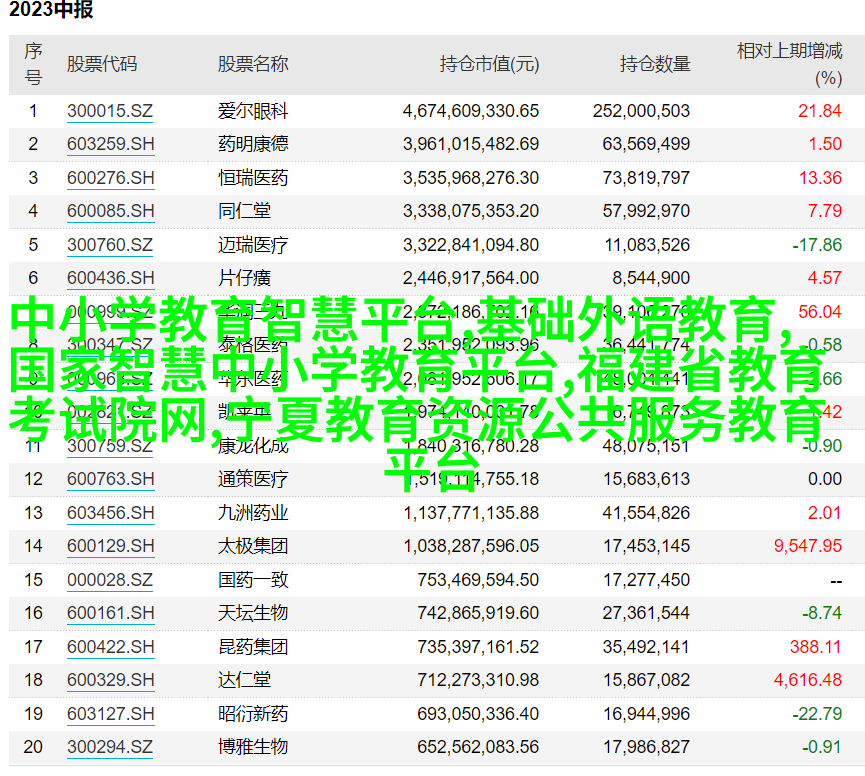Click percentage change 21.84
865x776 pixels.
[x=820, y=111]
